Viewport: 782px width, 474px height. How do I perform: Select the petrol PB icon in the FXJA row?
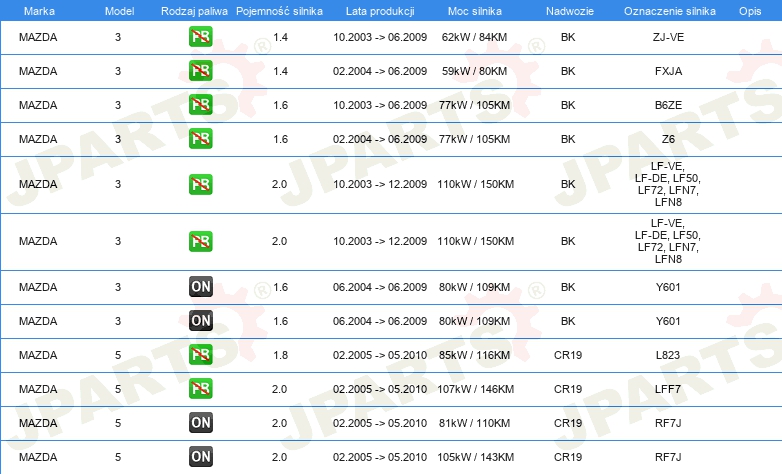[x=200, y=71]
